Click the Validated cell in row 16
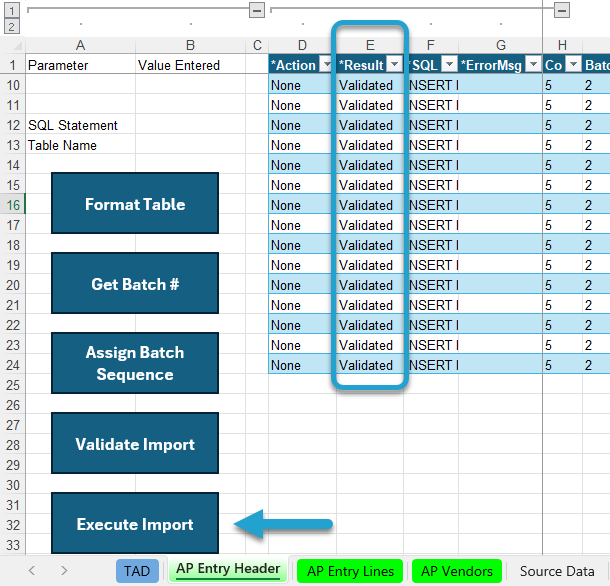The width and height of the screenshot is (610, 586). tap(370, 205)
